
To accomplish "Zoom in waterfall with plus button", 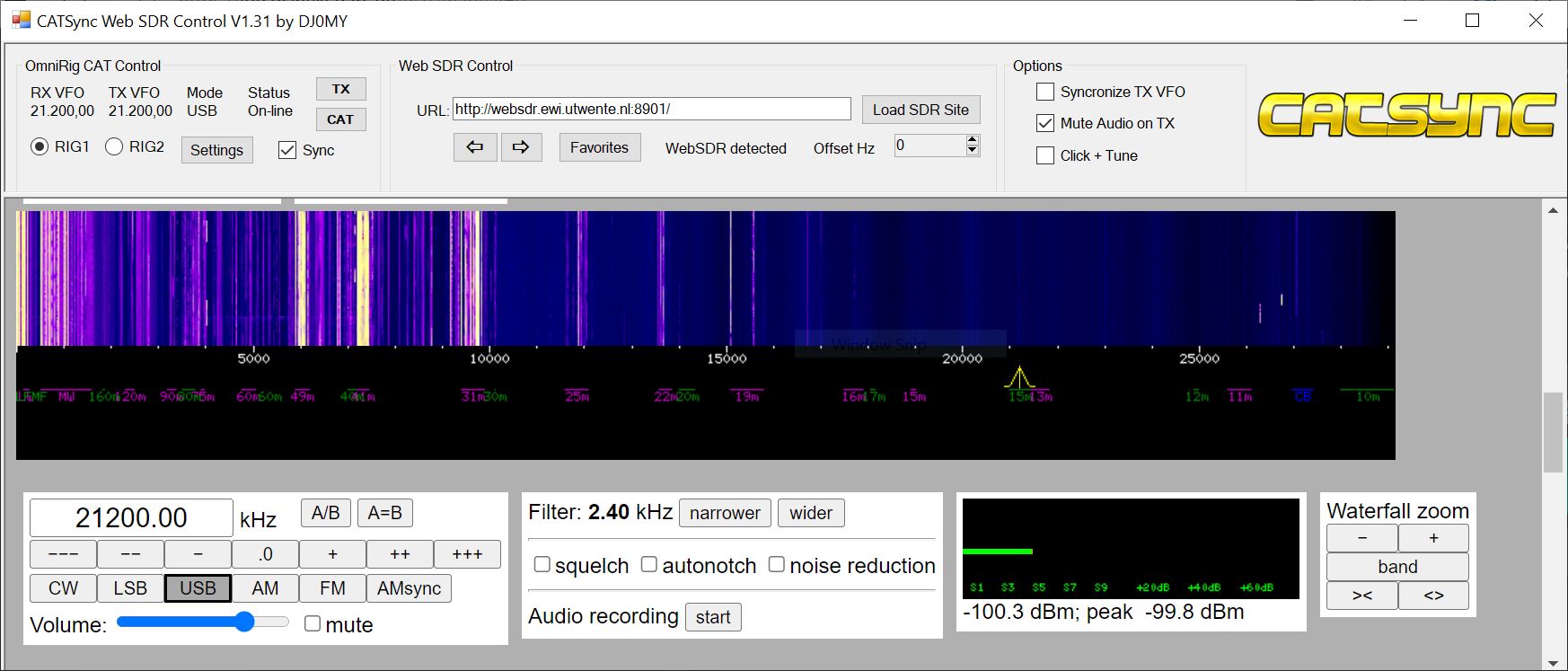I will (1433, 538).
